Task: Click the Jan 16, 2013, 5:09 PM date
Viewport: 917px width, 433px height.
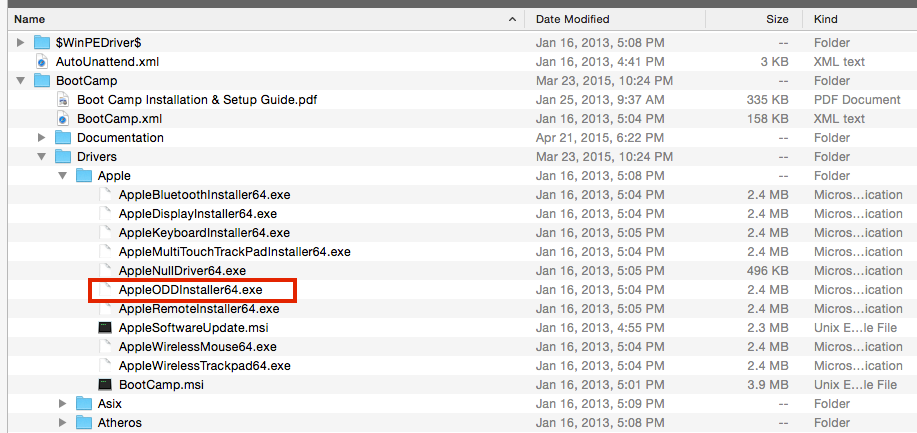Action: point(600,403)
